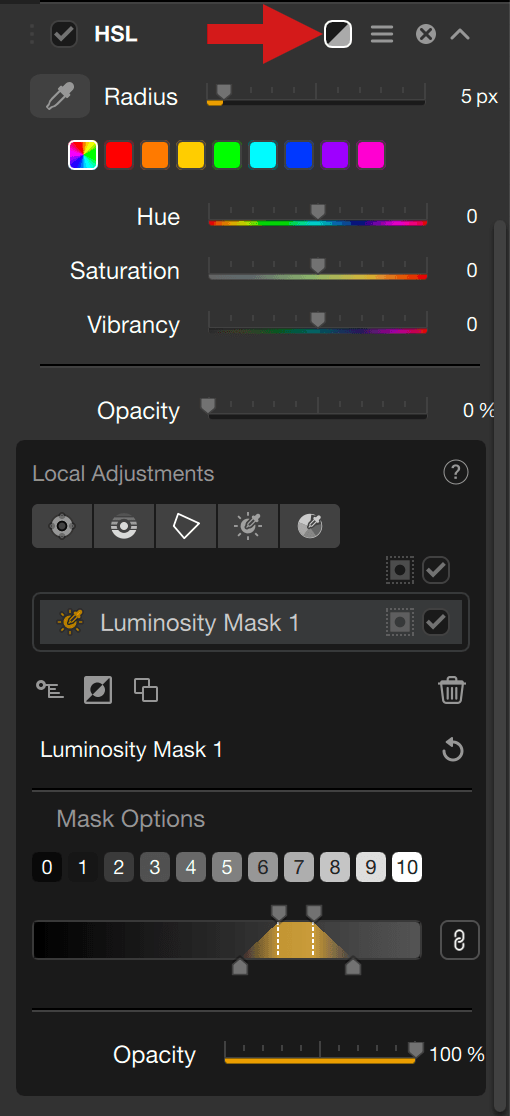The image size is (510, 1116).
Task: Disable the Luminosity Mask 1 checkbox
Action: (435, 622)
